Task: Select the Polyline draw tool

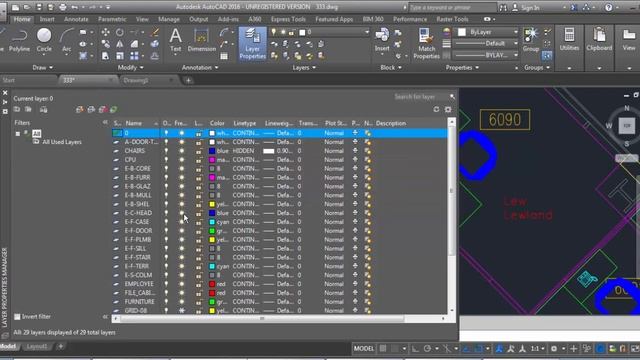Action: [19, 40]
